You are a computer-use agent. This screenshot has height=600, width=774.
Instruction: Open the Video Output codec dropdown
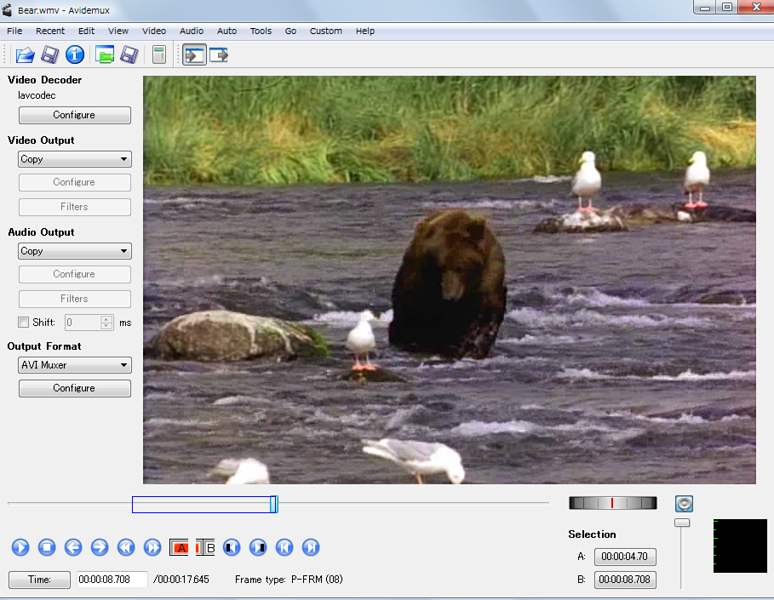point(75,159)
